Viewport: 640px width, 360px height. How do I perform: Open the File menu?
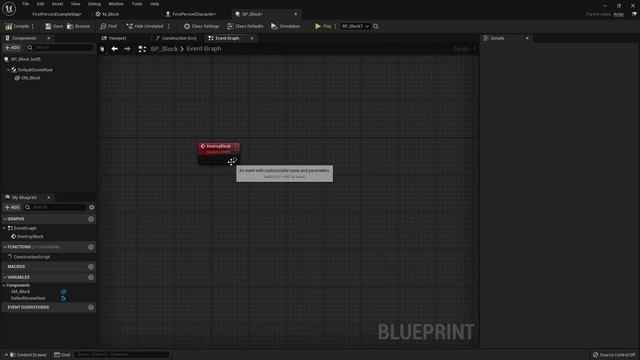coord(25,4)
